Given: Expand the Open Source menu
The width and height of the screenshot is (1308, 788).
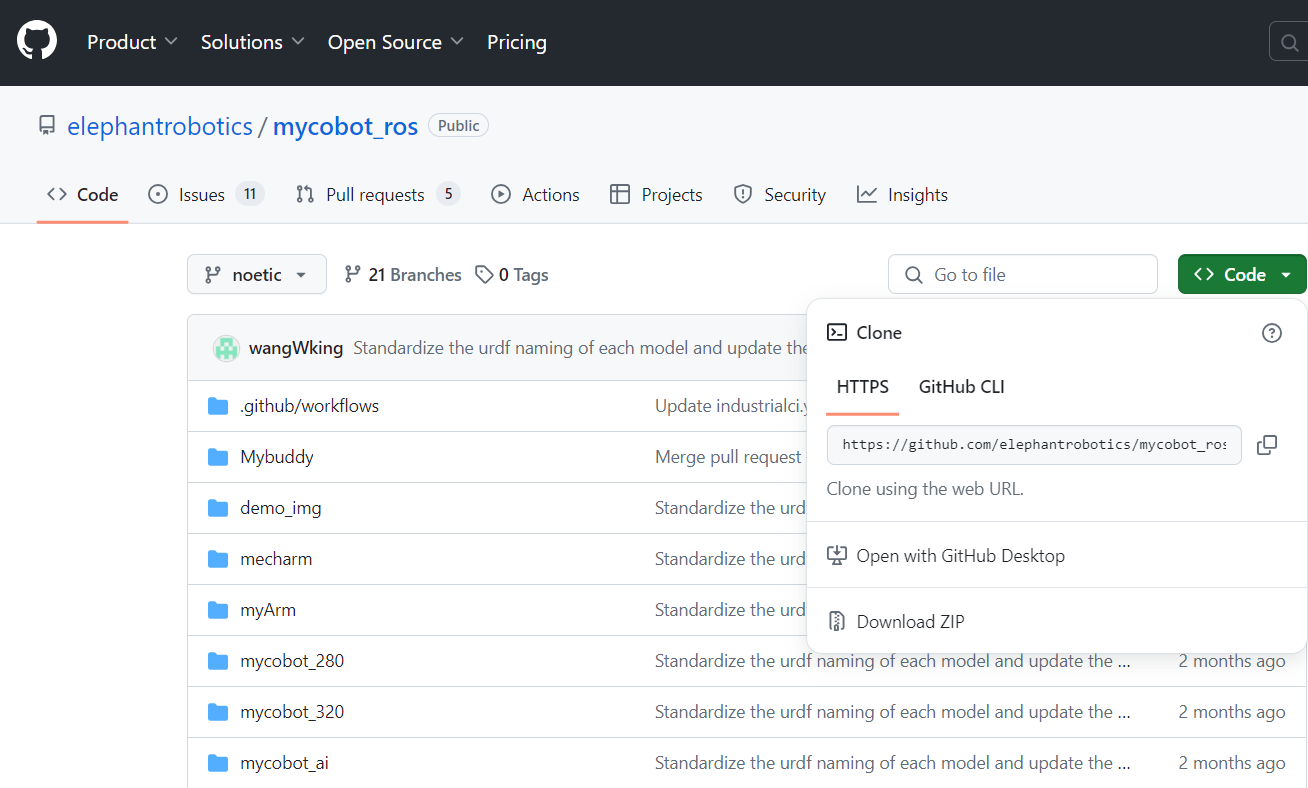Looking at the screenshot, I should click(x=396, y=42).
